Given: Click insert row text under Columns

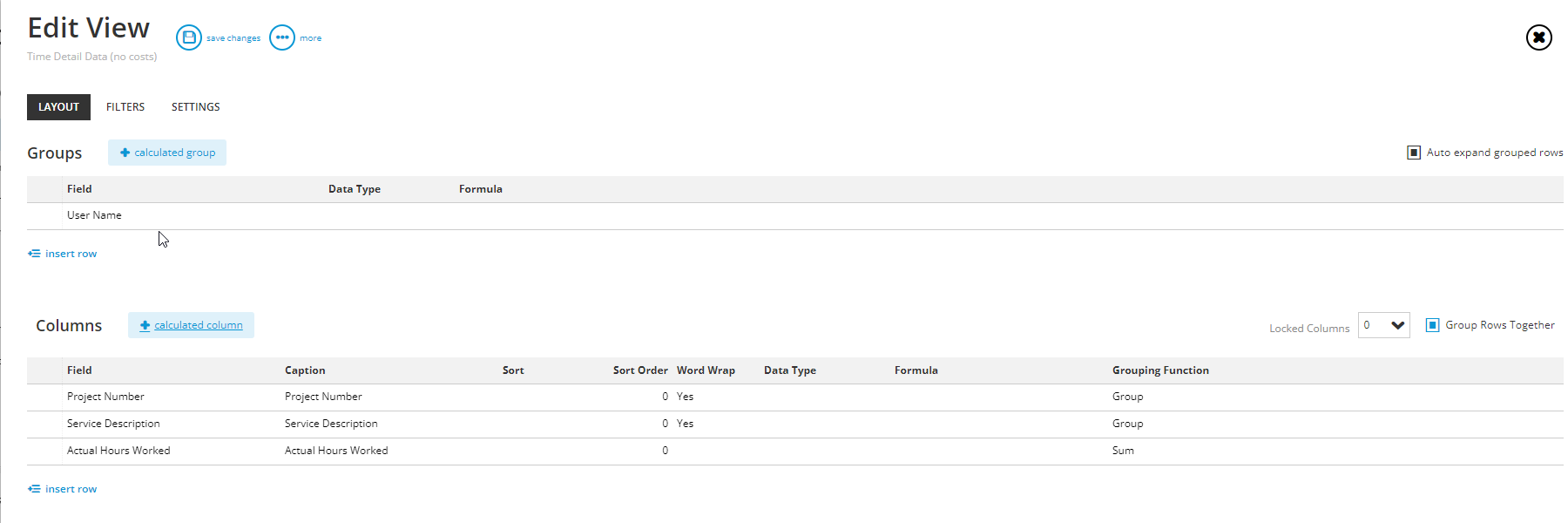Looking at the screenshot, I should [x=71, y=489].
